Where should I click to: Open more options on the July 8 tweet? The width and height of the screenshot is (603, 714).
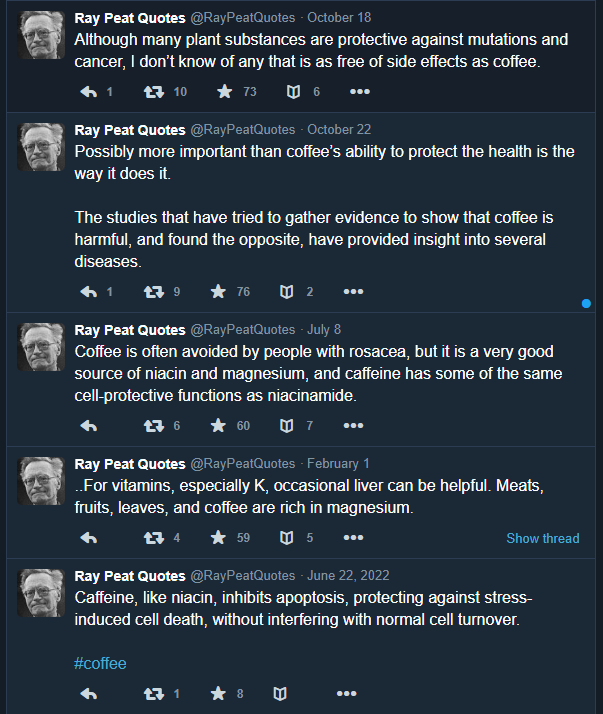[353, 425]
